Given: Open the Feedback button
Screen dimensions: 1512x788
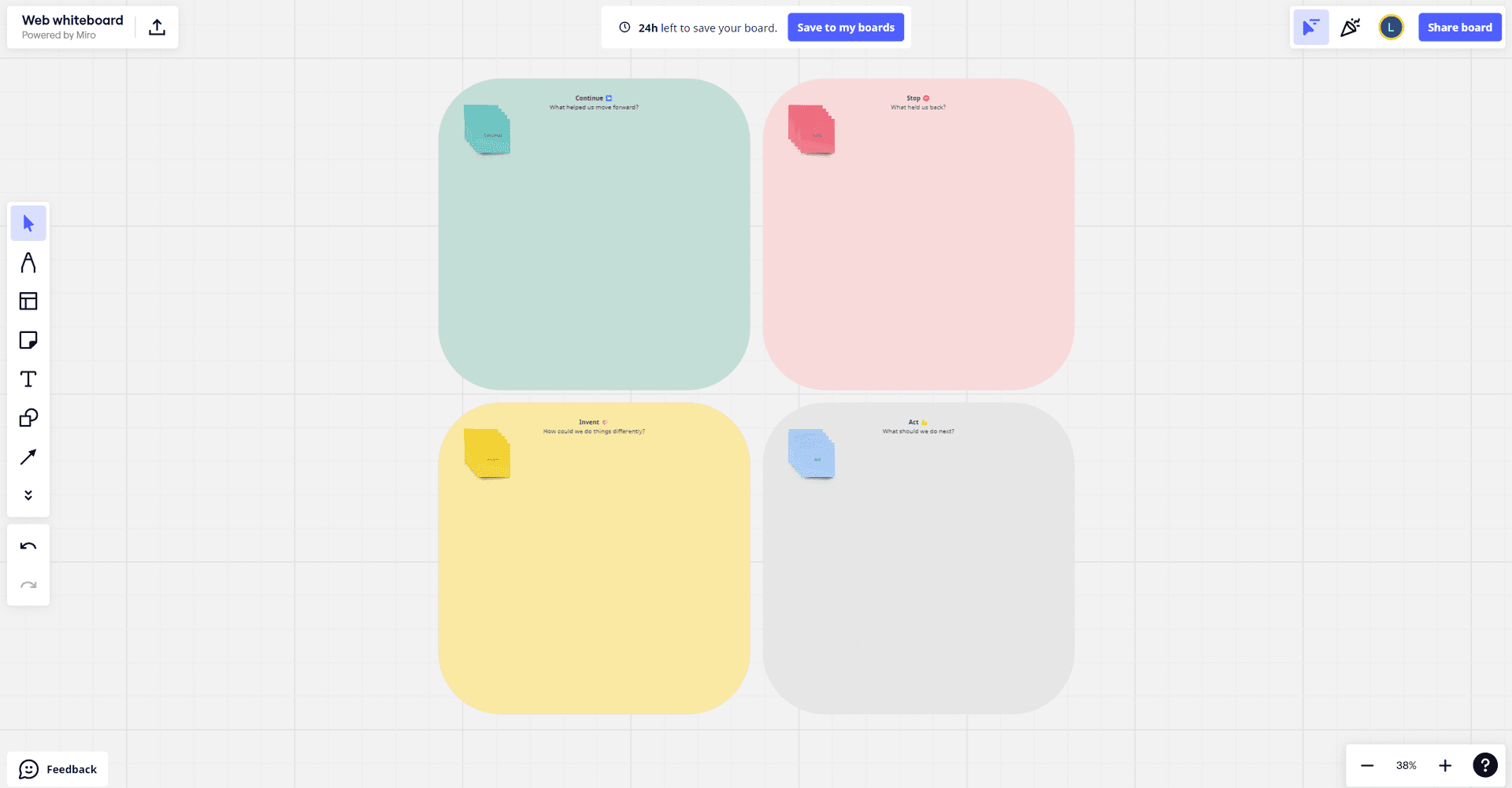Looking at the screenshot, I should (x=58, y=769).
